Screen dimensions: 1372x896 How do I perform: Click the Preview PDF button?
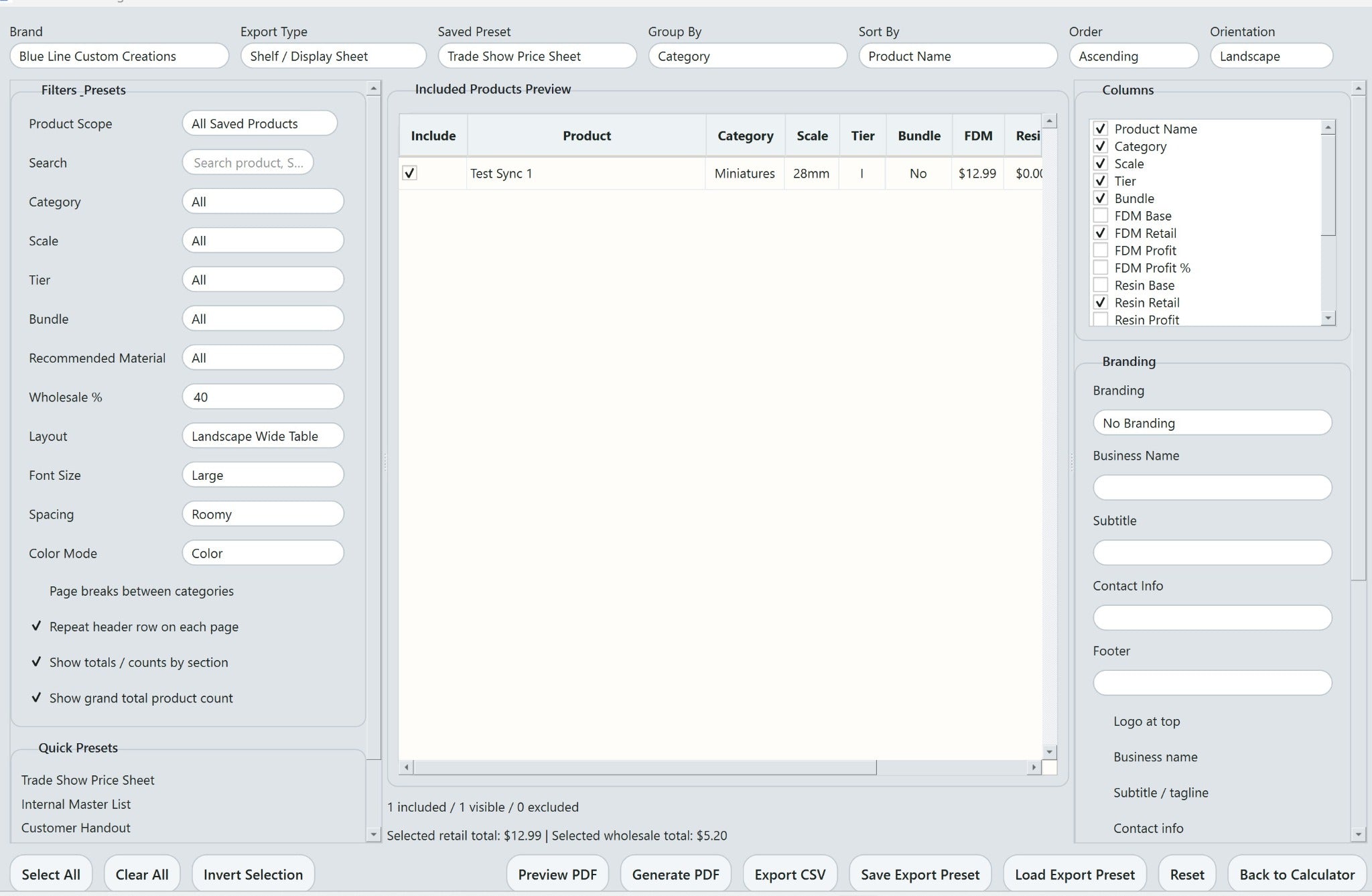557,874
